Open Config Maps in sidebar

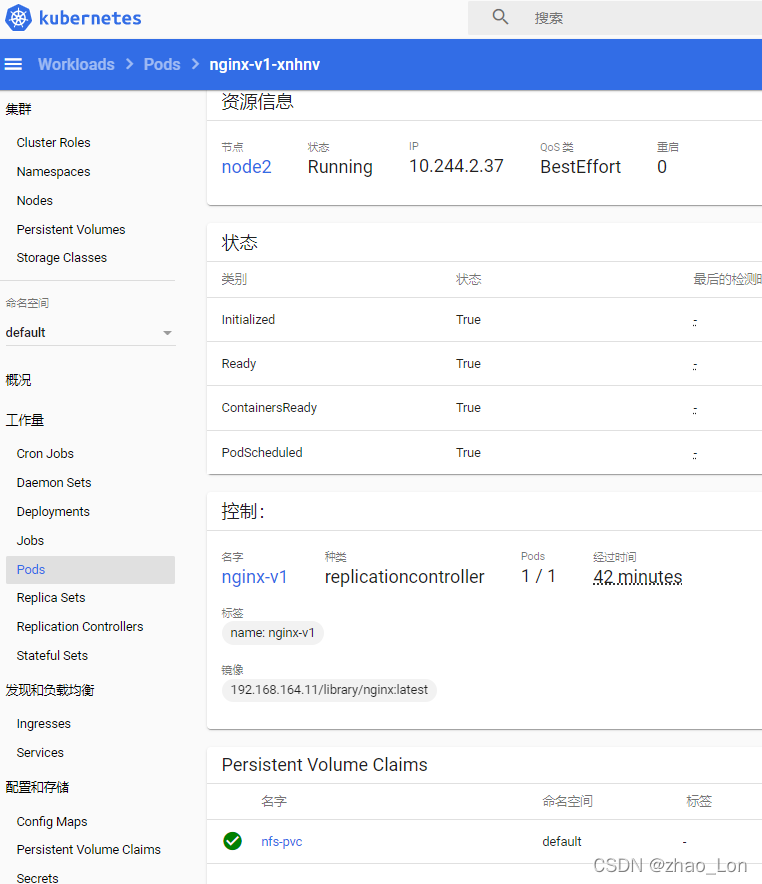click(52, 822)
